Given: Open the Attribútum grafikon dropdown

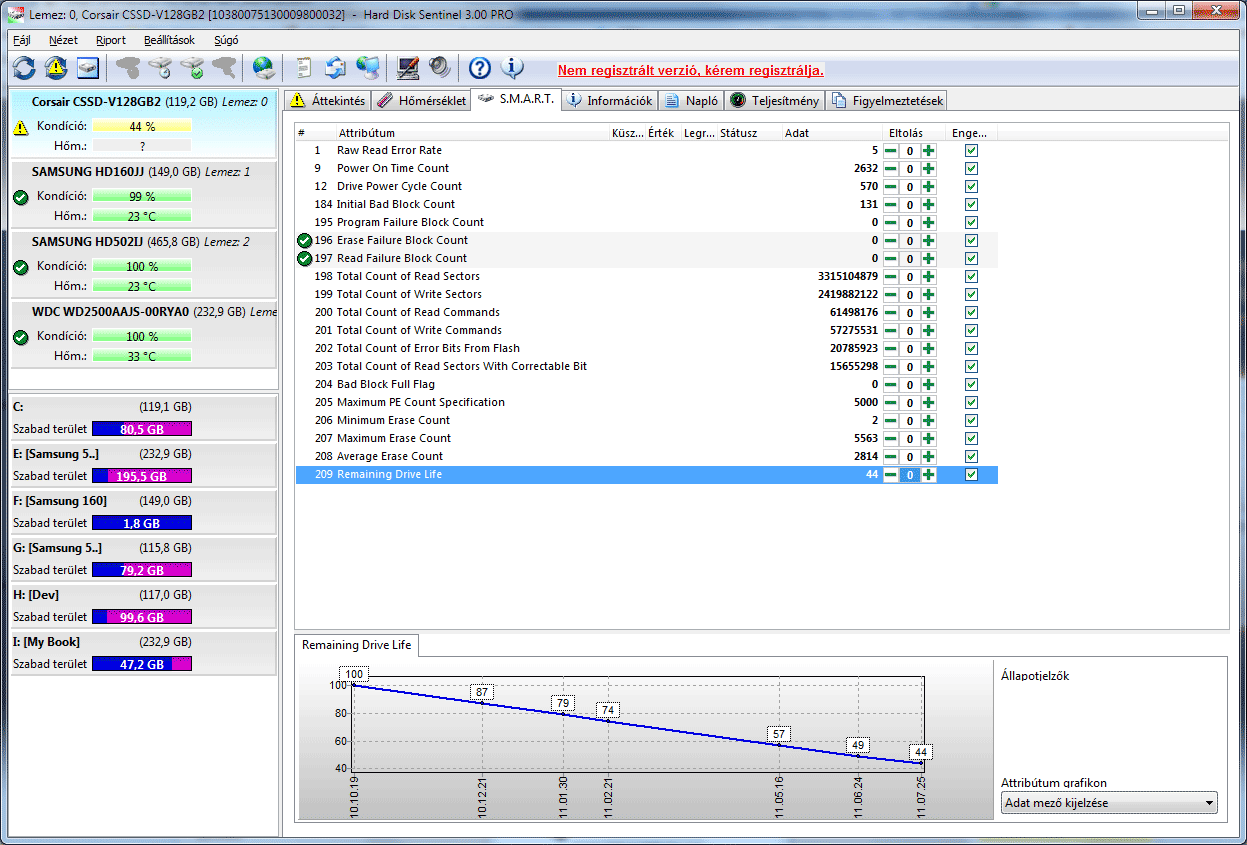Looking at the screenshot, I should pyautogui.click(x=1108, y=803).
